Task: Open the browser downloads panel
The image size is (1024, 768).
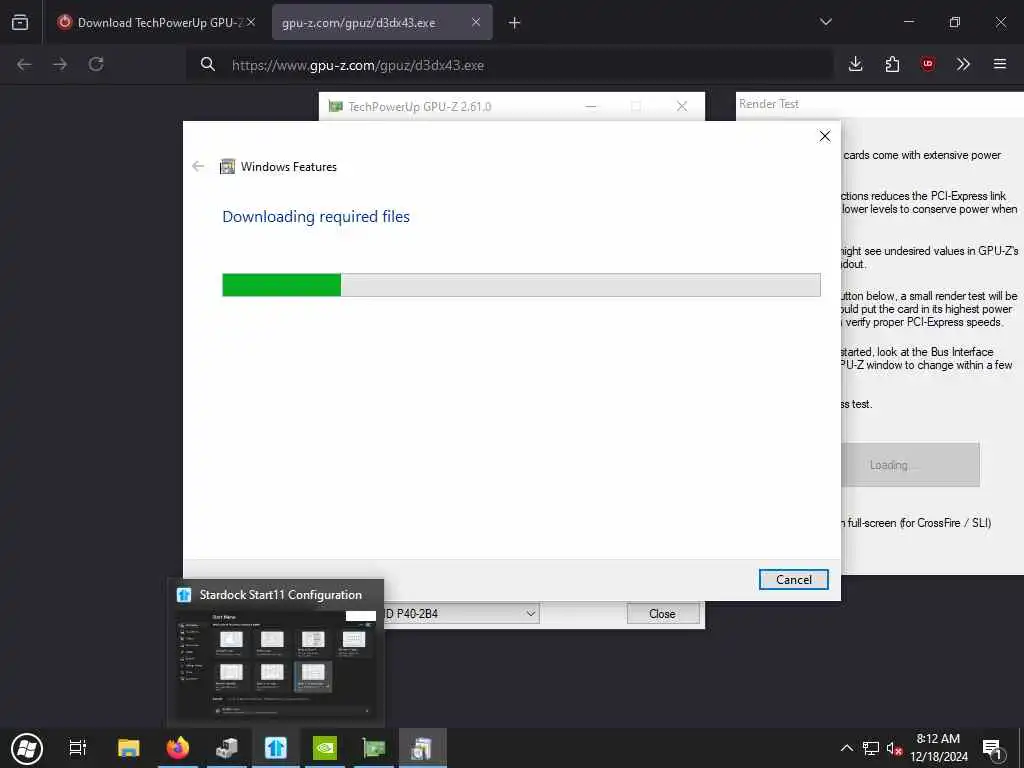Action: pyautogui.click(x=856, y=64)
